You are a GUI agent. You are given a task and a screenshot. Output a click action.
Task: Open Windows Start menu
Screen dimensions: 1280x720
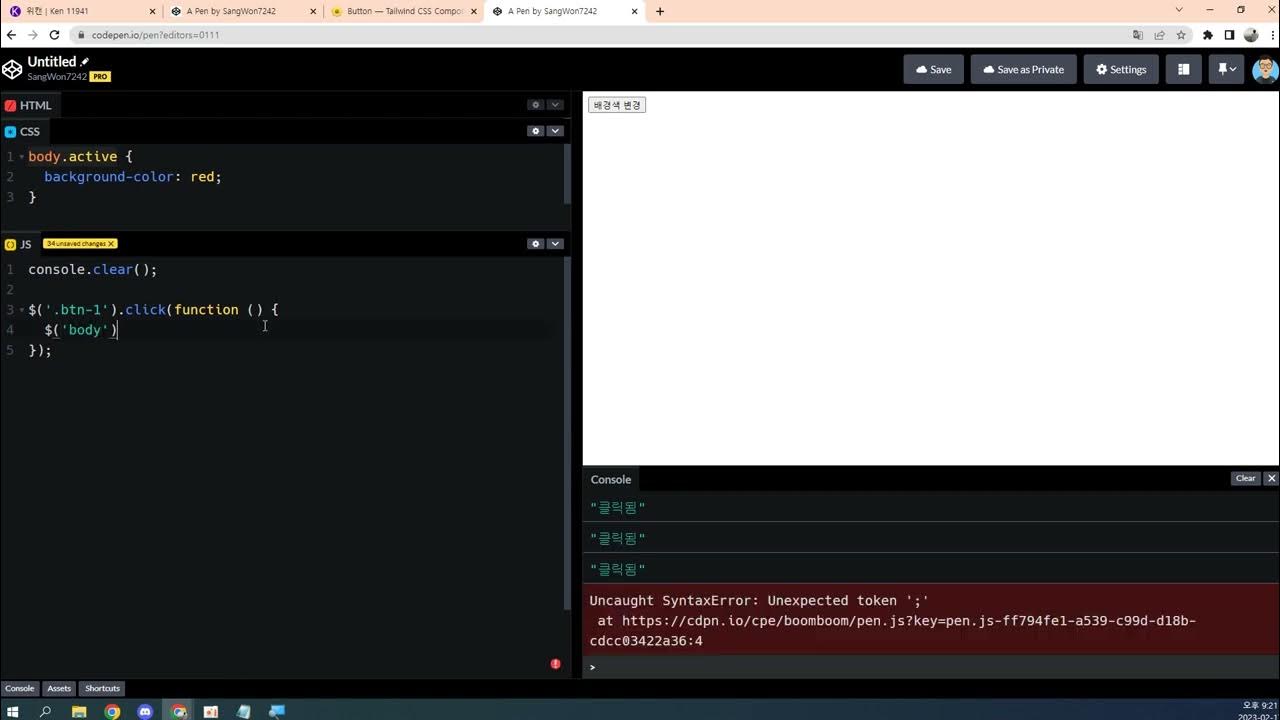pyautogui.click(x=13, y=712)
